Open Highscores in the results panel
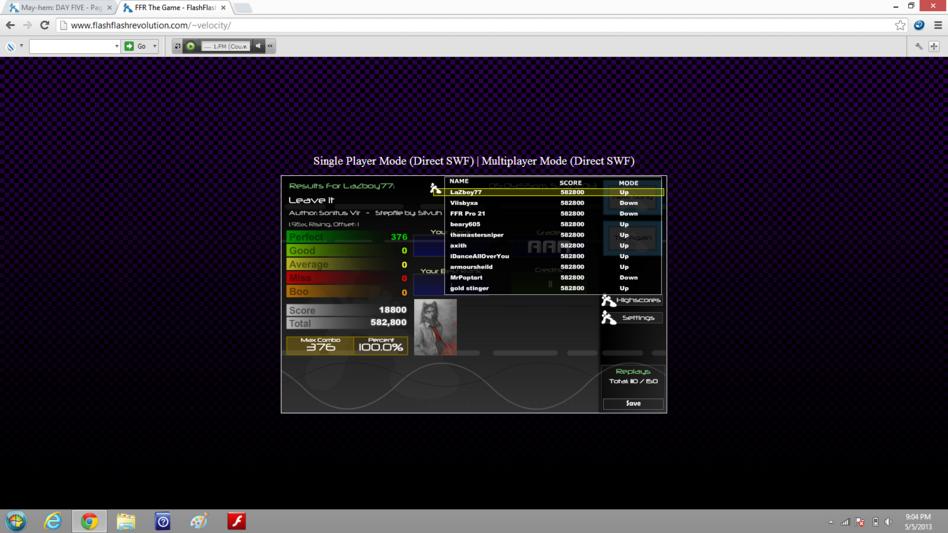 (x=632, y=300)
